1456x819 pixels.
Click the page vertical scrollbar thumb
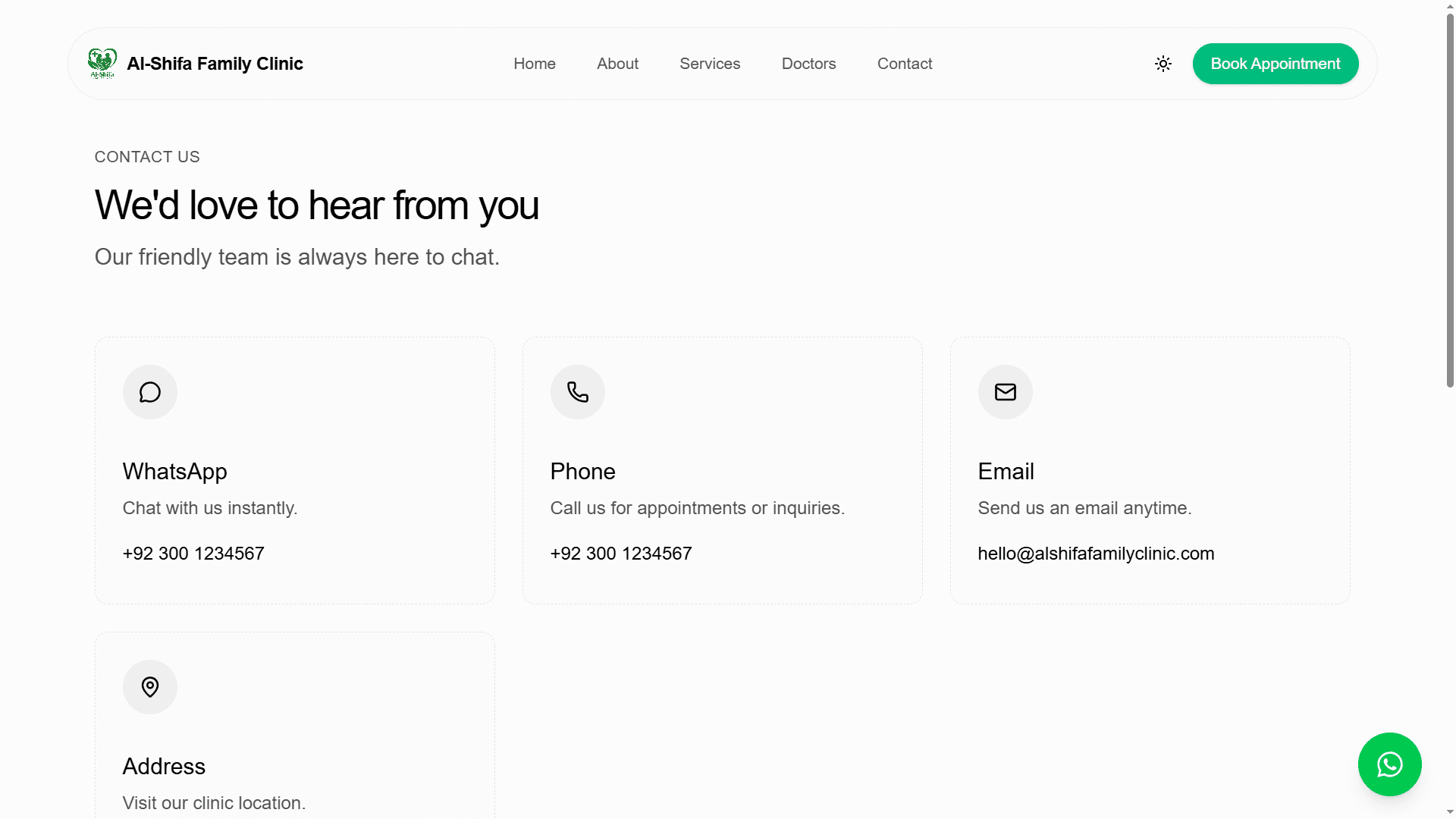(x=1450, y=199)
